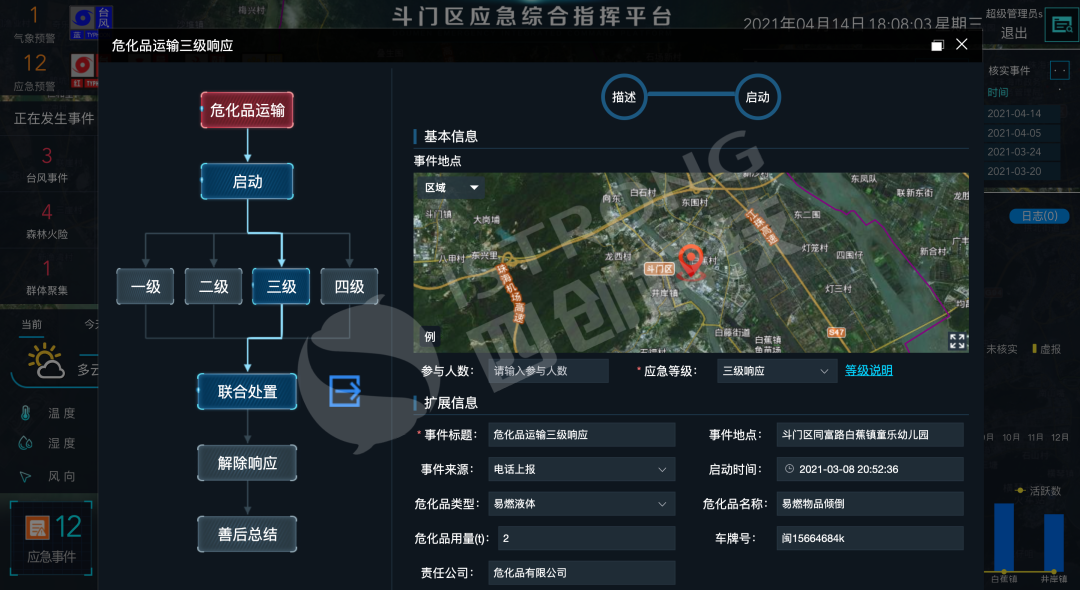Click the calendar icon in 启动时间 field

pos(789,469)
